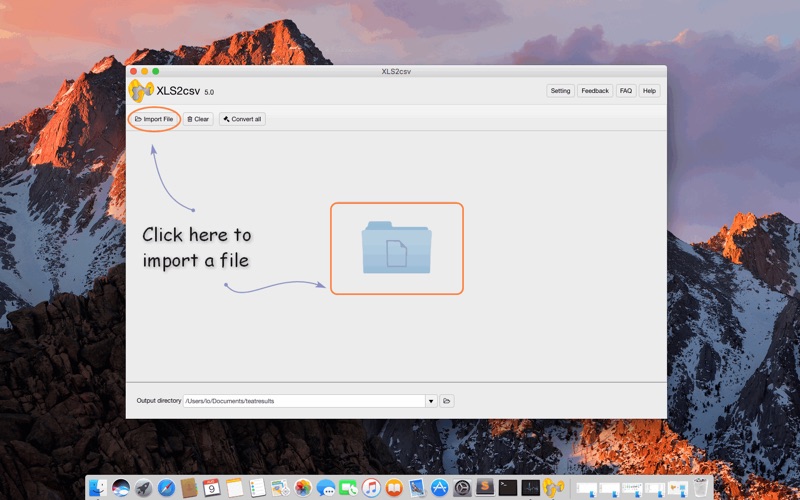Viewport: 800px width, 500px height.
Task: Open iTunes from the dock
Action: click(371, 488)
